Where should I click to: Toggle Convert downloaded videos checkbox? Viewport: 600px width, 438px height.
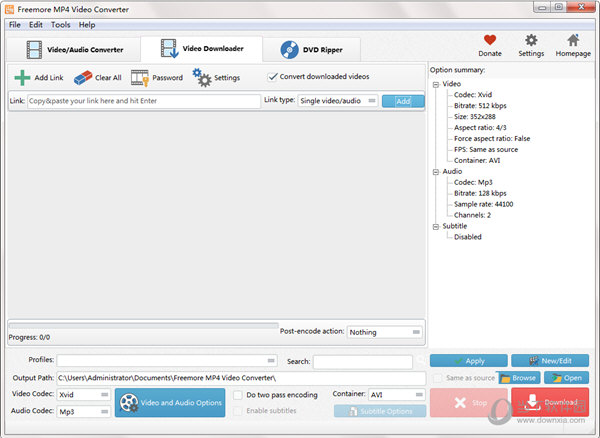(272, 77)
